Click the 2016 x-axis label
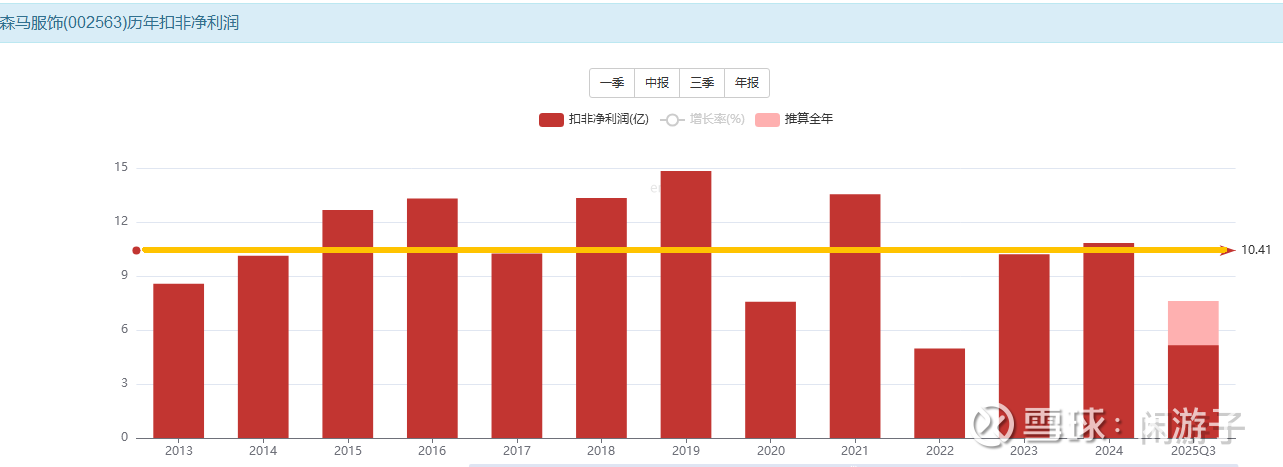The image size is (1283, 467). tap(432, 451)
